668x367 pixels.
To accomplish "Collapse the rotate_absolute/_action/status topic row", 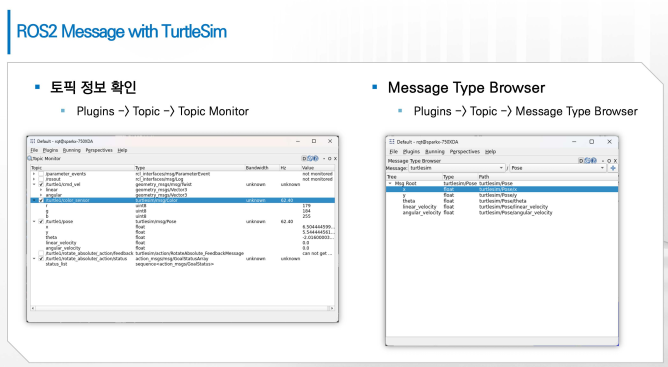I will (x=34, y=259).
